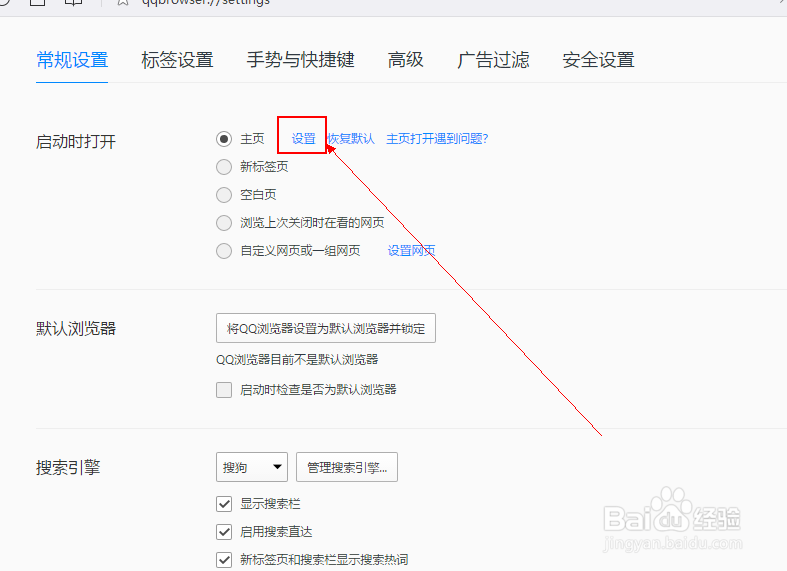Click the 恢复默认 link

pyautogui.click(x=351, y=139)
